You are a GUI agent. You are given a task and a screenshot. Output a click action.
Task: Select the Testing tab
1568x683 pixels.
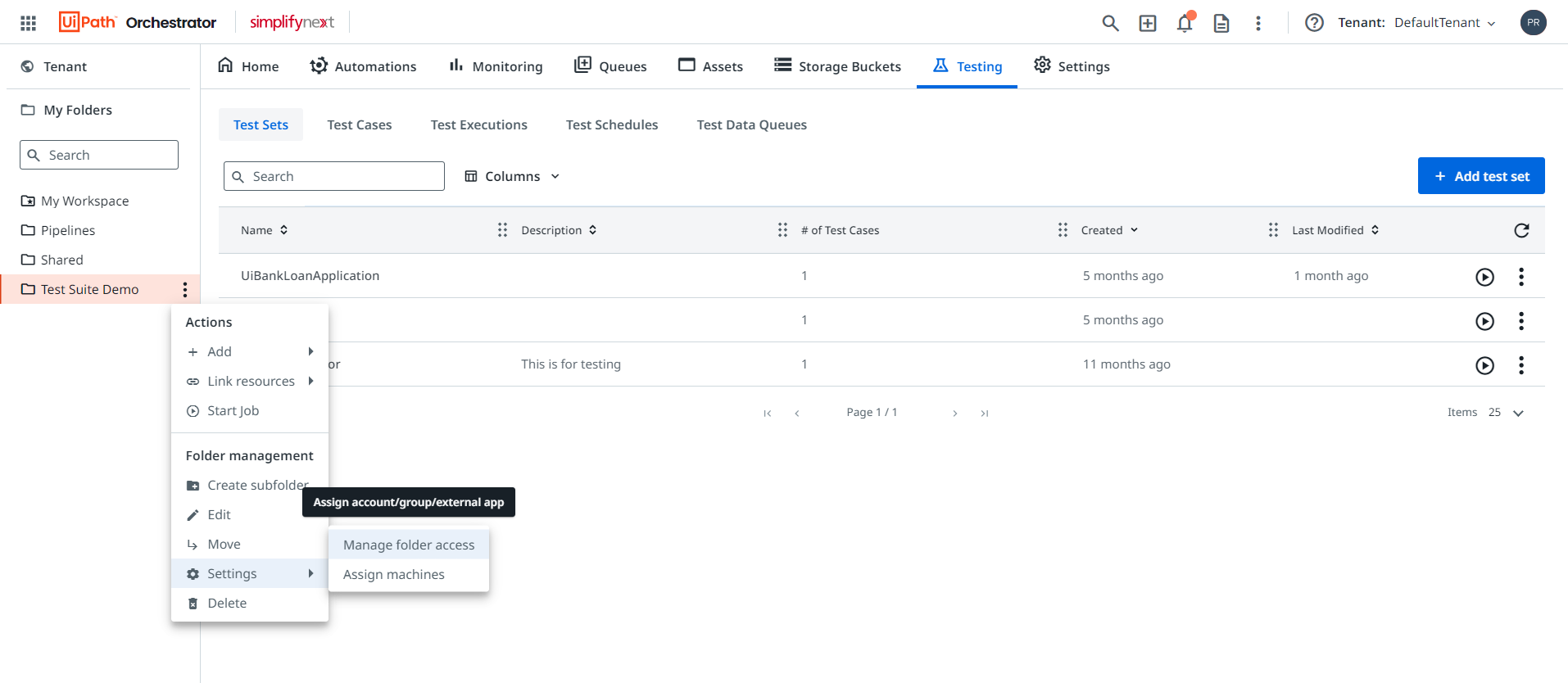pyautogui.click(x=967, y=66)
